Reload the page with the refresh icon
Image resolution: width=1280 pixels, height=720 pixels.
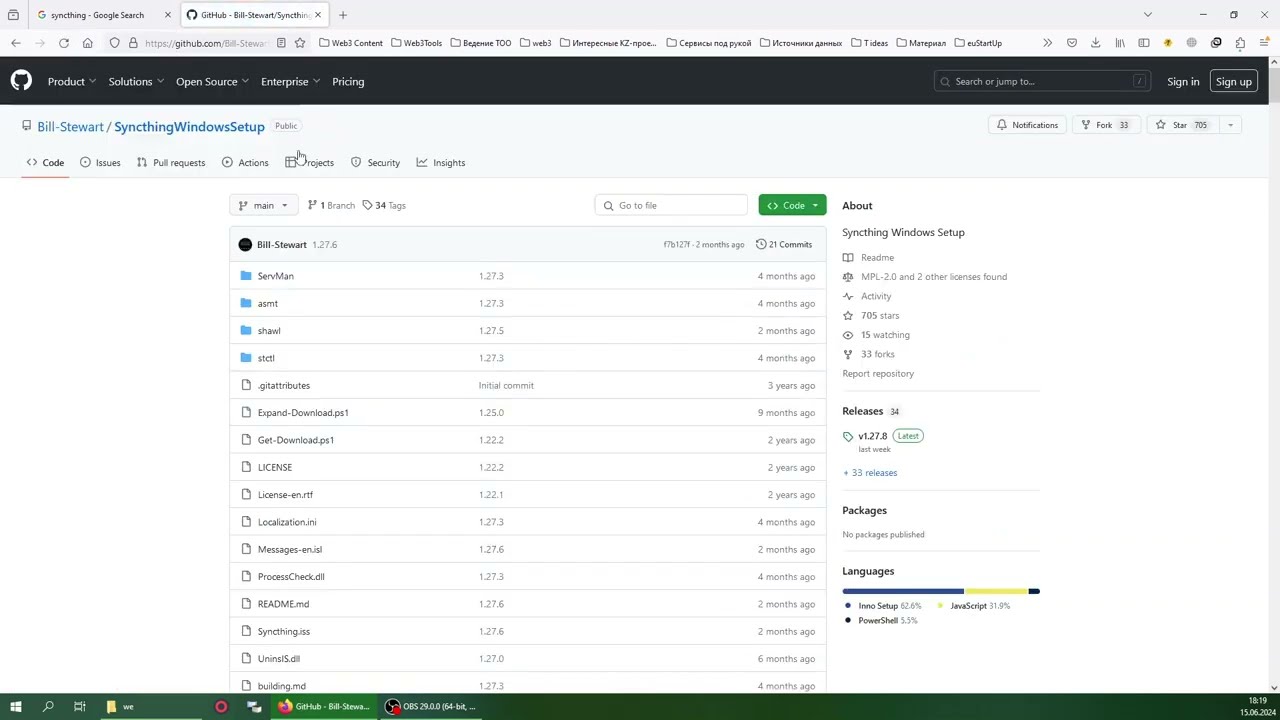tap(64, 43)
